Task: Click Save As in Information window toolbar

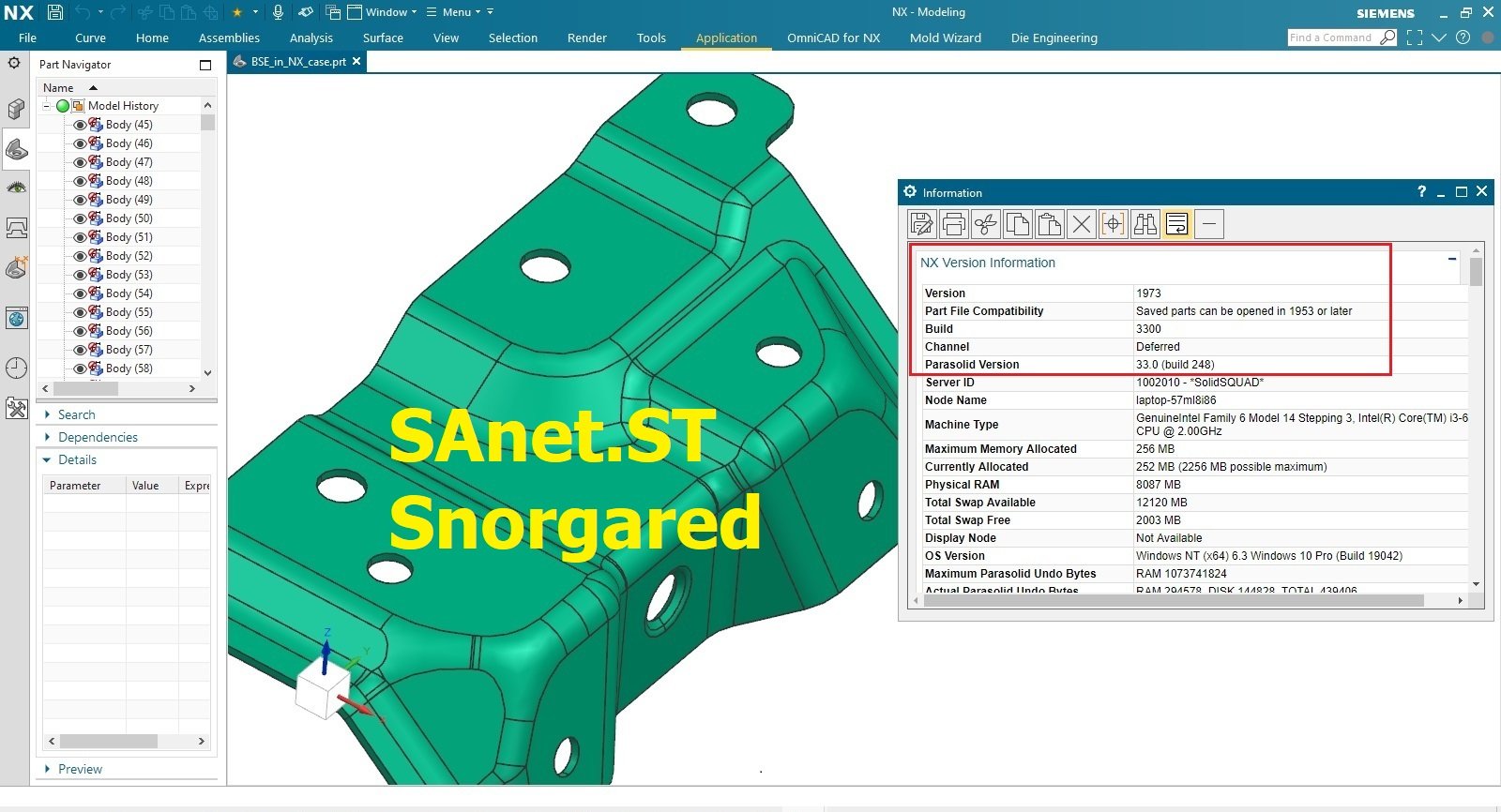Action: coord(922,224)
